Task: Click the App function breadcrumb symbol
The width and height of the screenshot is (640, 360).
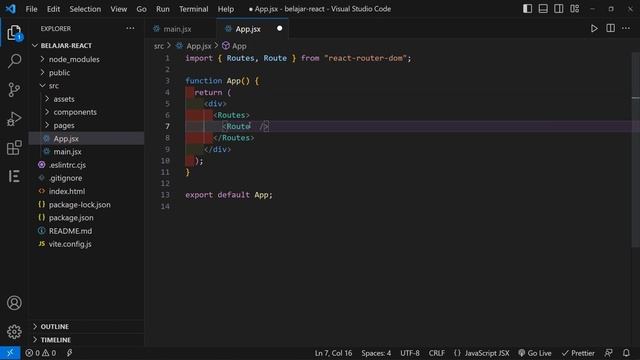Action: coord(234,46)
